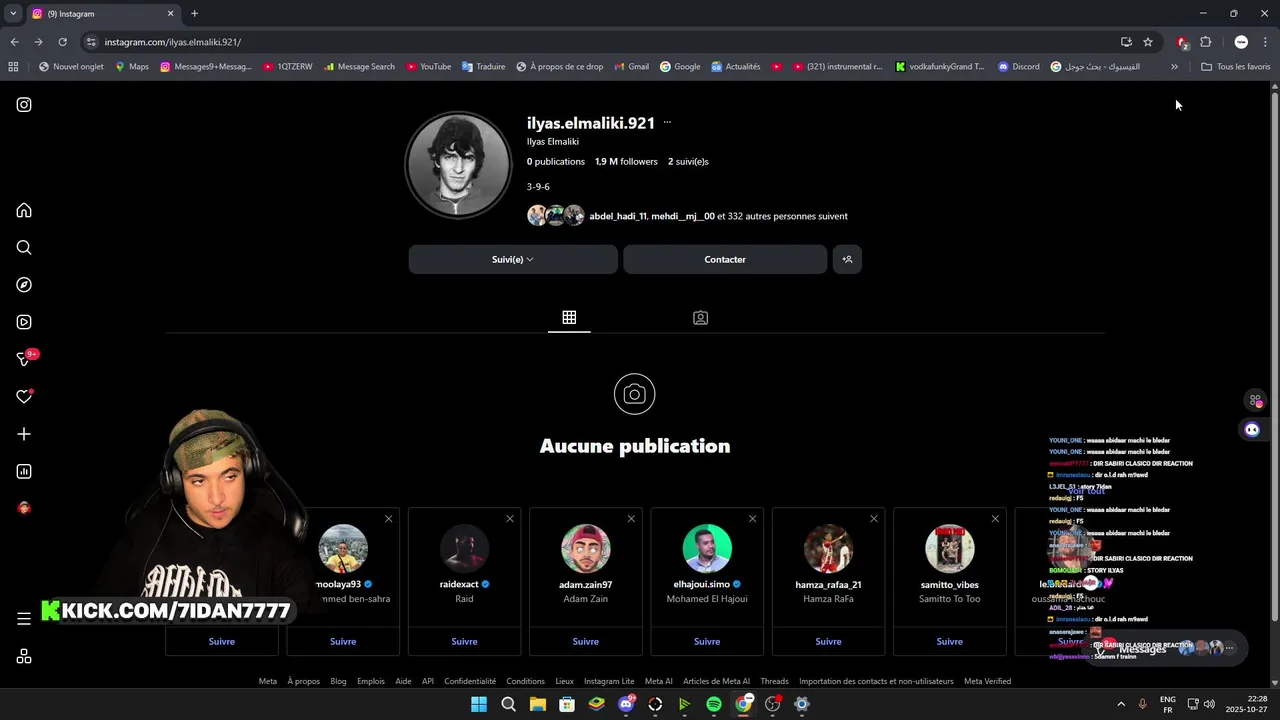Screen dimensions: 1280x720
Task: Open the Gmail bookmark
Action: coord(631,67)
